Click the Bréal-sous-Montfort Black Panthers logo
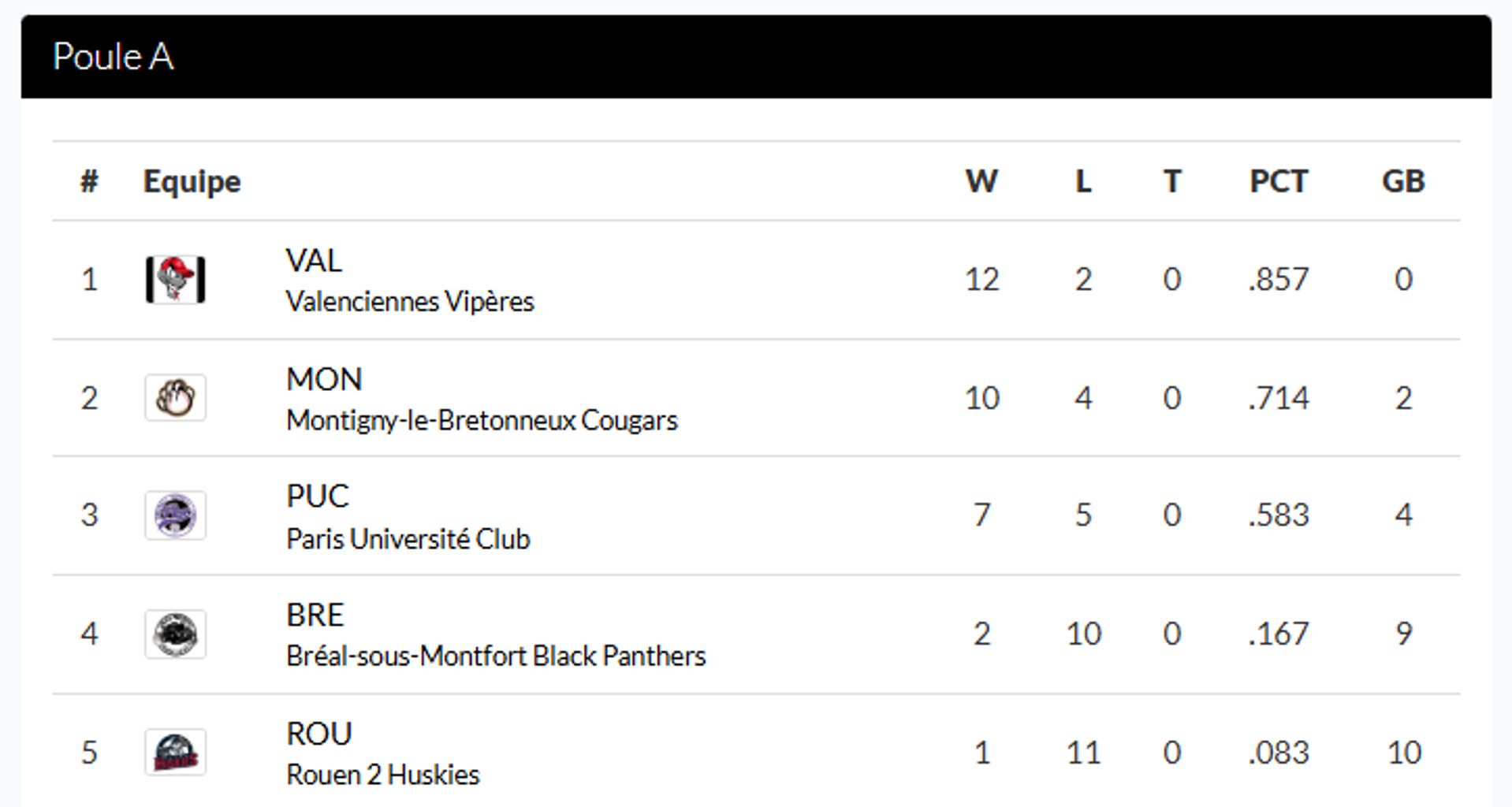This screenshot has height=807, width=1512. point(175,634)
